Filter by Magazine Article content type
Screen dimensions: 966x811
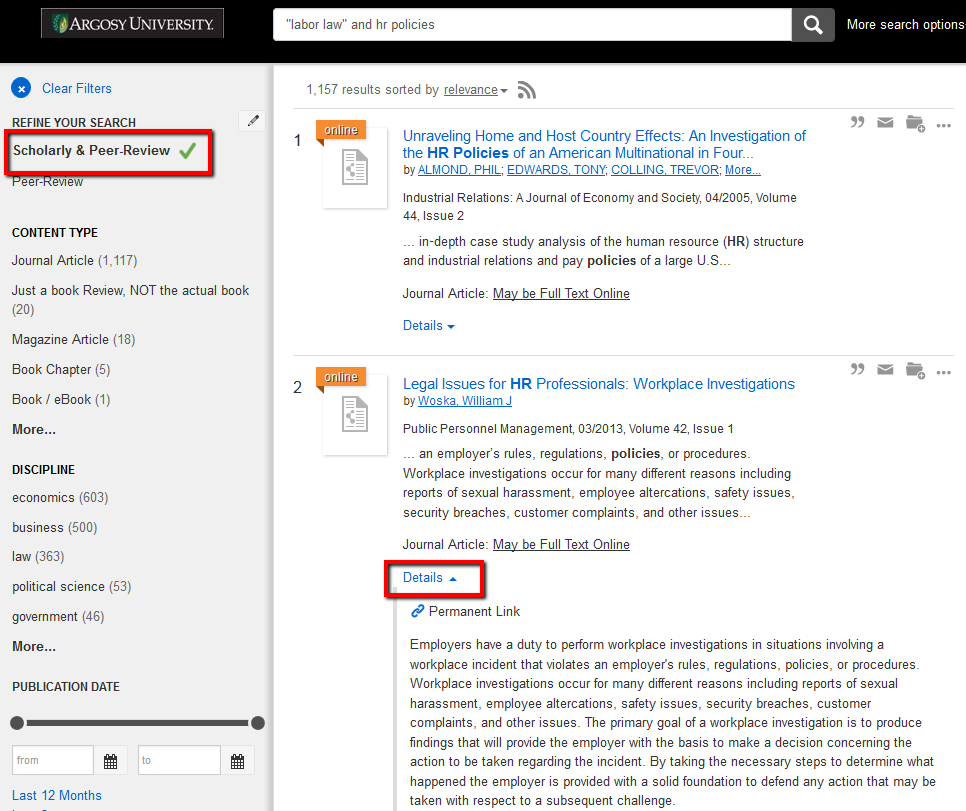pyautogui.click(x=73, y=340)
